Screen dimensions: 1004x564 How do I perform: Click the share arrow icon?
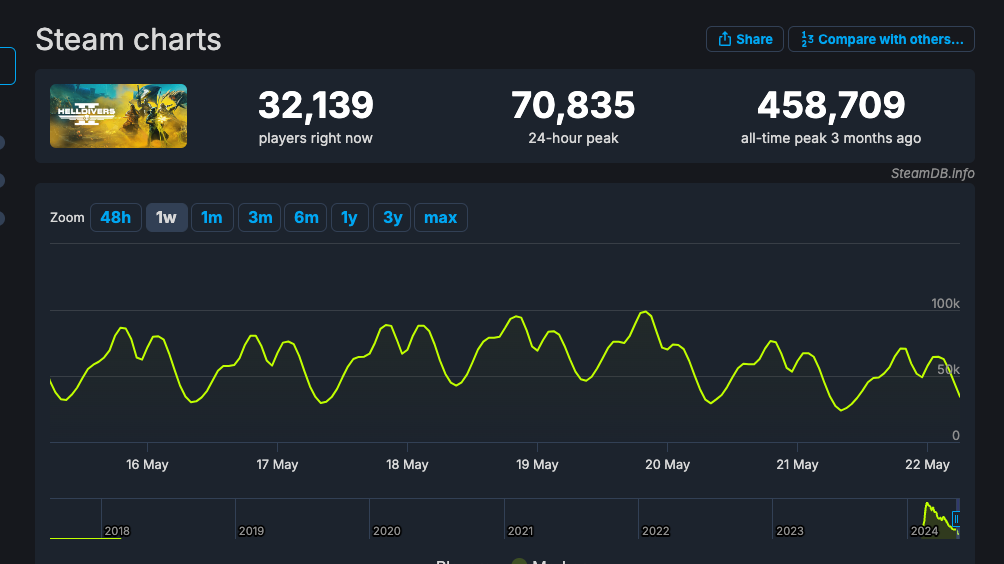[724, 39]
